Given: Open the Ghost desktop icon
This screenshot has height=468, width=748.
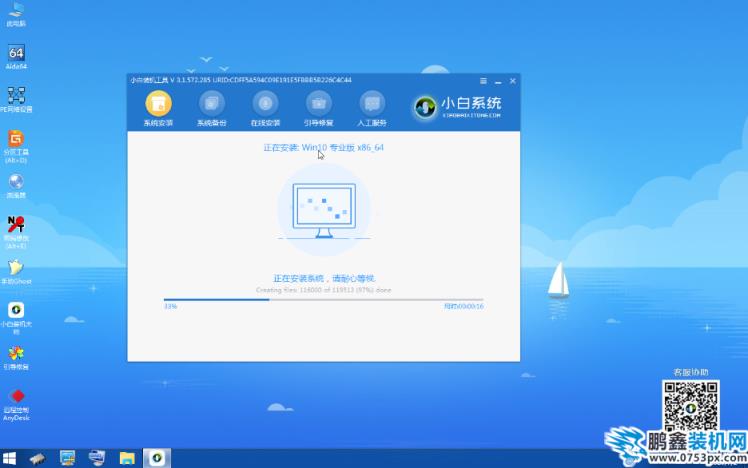Looking at the screenshot, I should click(x=16, y=272).
